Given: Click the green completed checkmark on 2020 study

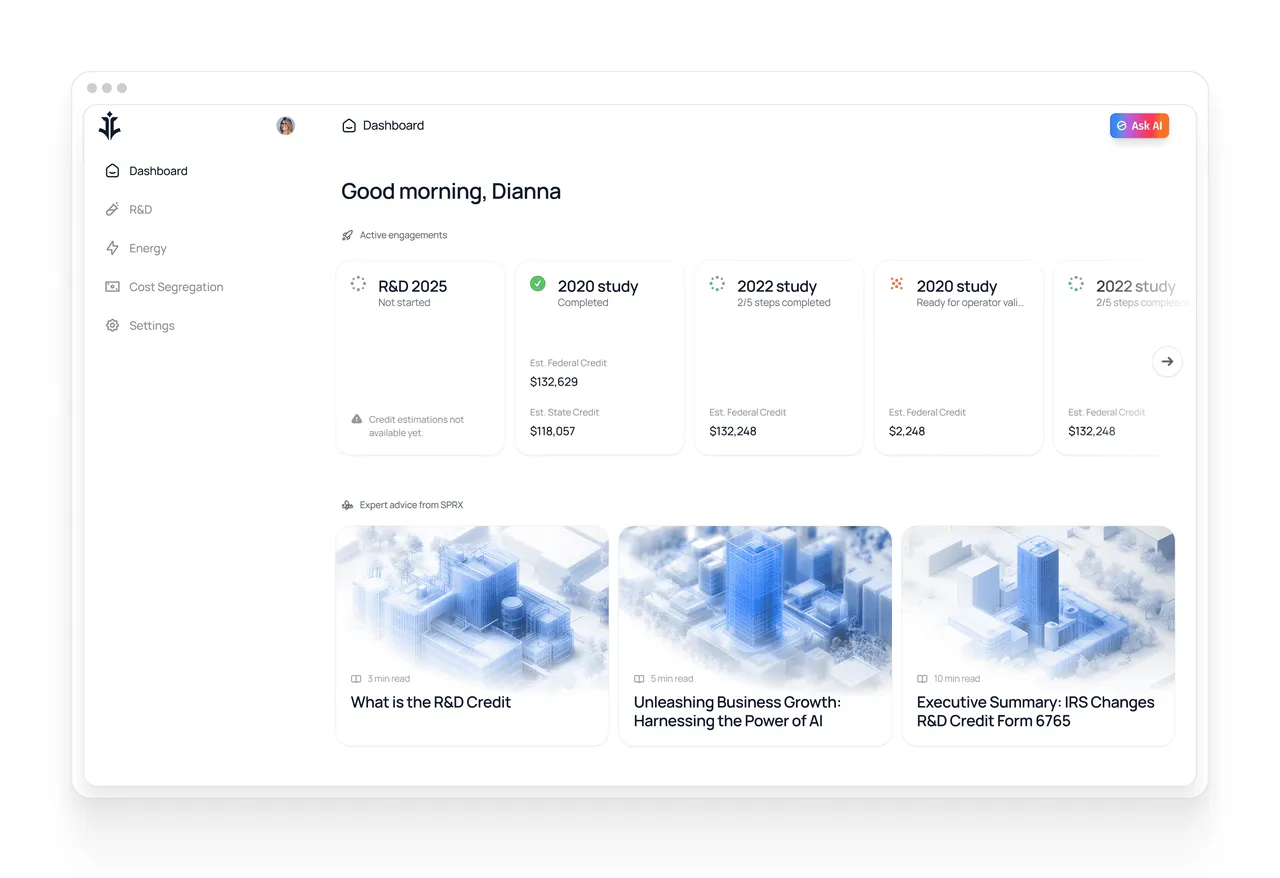Looking at the screenshot, I should (537, 284).
